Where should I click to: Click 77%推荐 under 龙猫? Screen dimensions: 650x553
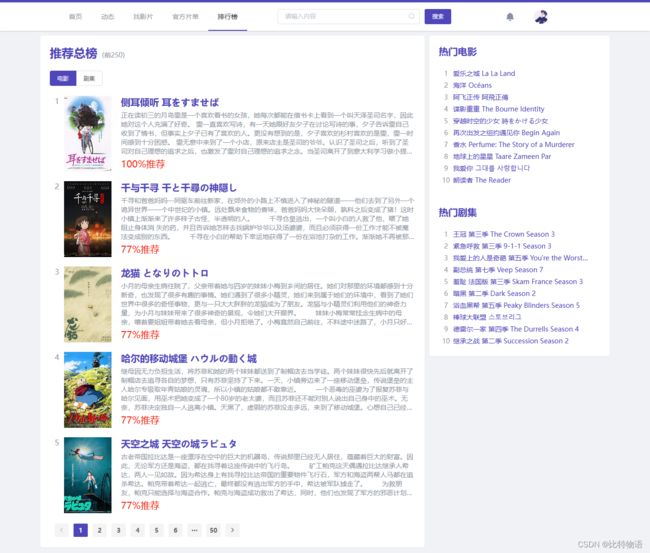(x=140, y=335)
